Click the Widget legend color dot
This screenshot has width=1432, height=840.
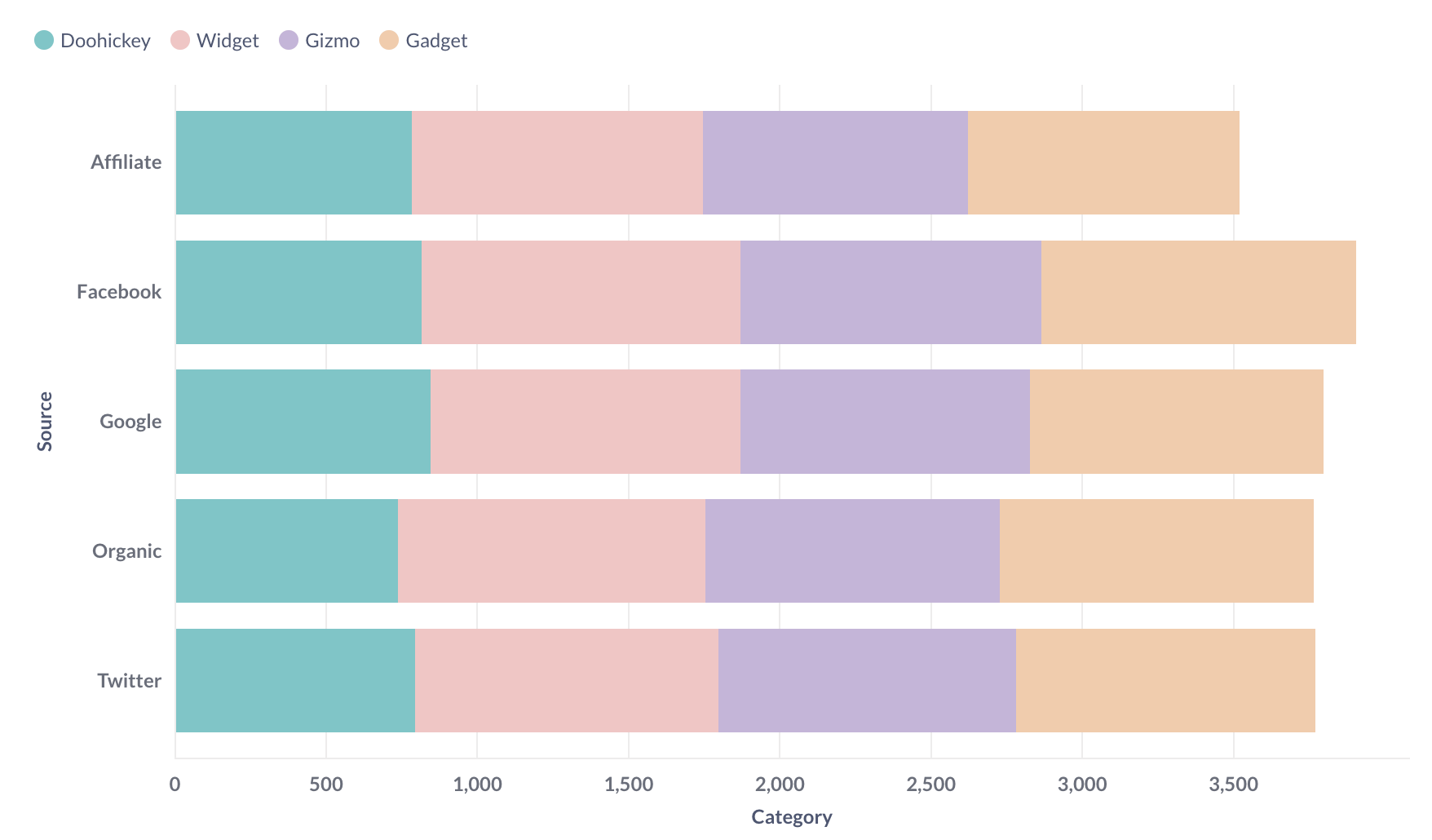coord(180,40)
